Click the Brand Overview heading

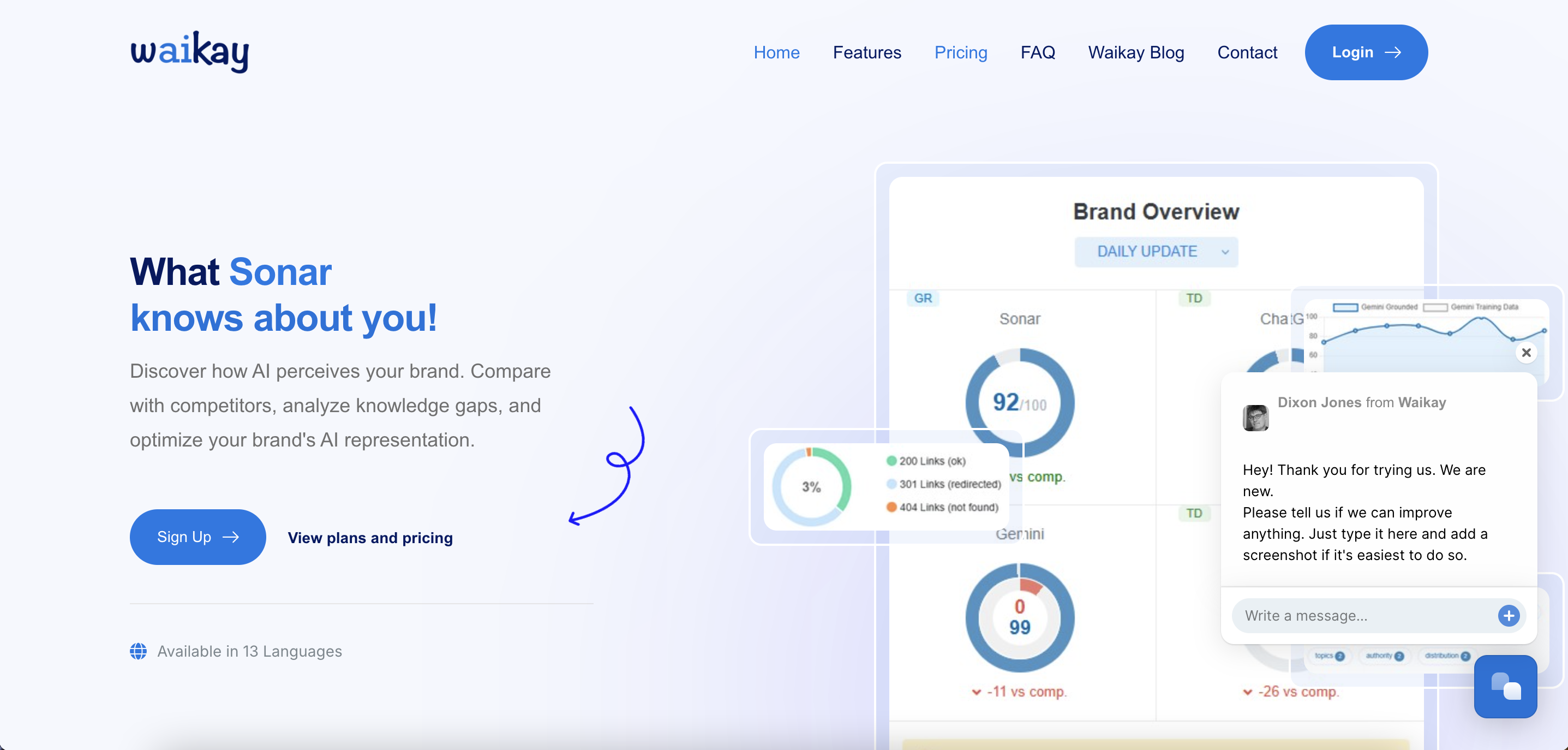(1156, 211)
